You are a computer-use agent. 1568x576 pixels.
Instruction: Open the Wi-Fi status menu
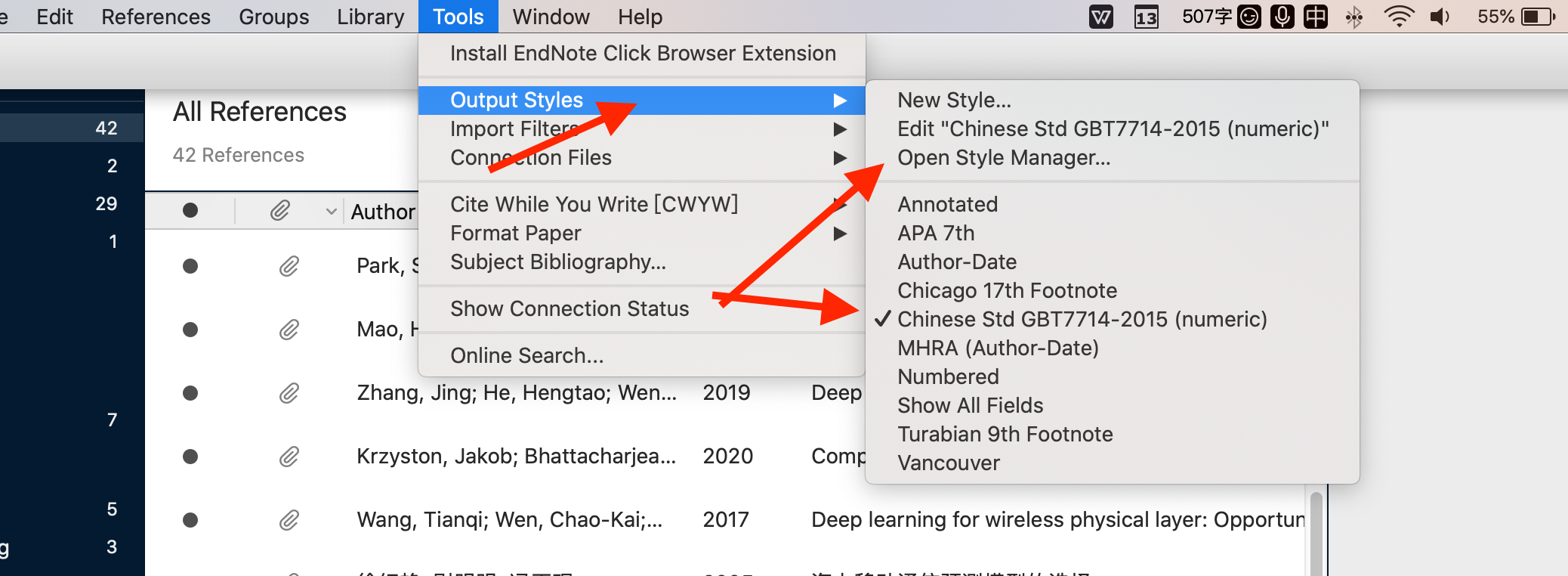1399,17
